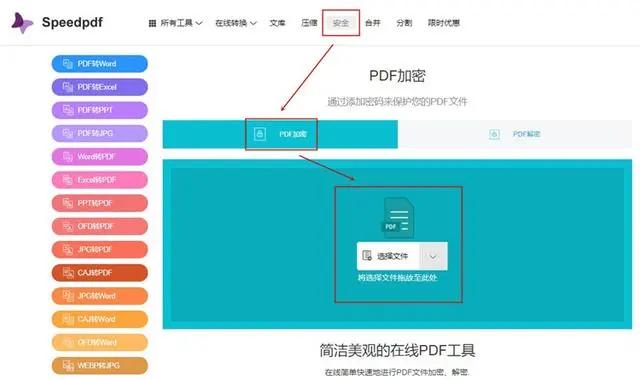Go to the 压缩 menu item
640x380 pixels.
click(309, 23)
